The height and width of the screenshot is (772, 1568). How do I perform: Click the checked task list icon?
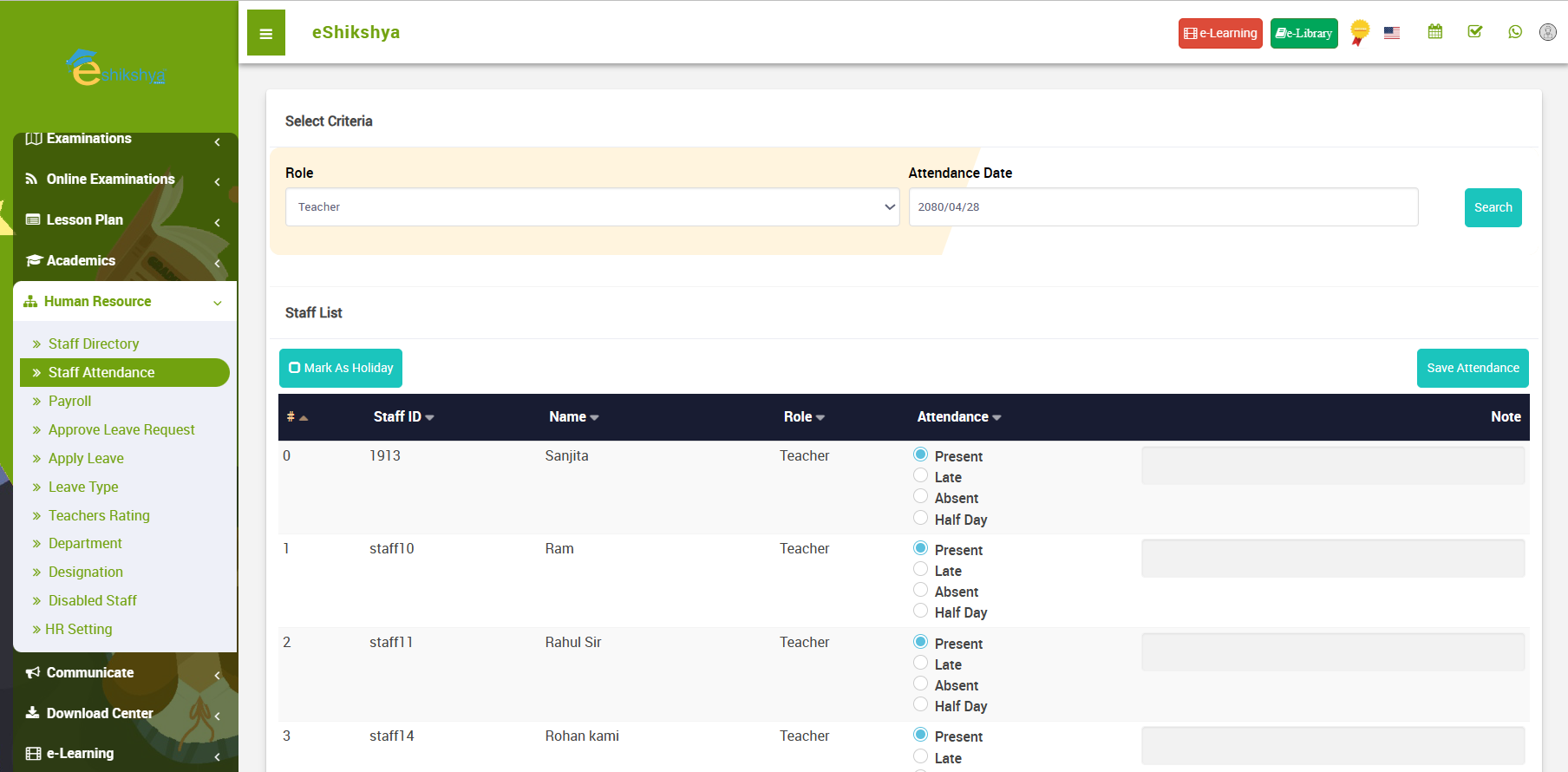(x=1474, y=32)
